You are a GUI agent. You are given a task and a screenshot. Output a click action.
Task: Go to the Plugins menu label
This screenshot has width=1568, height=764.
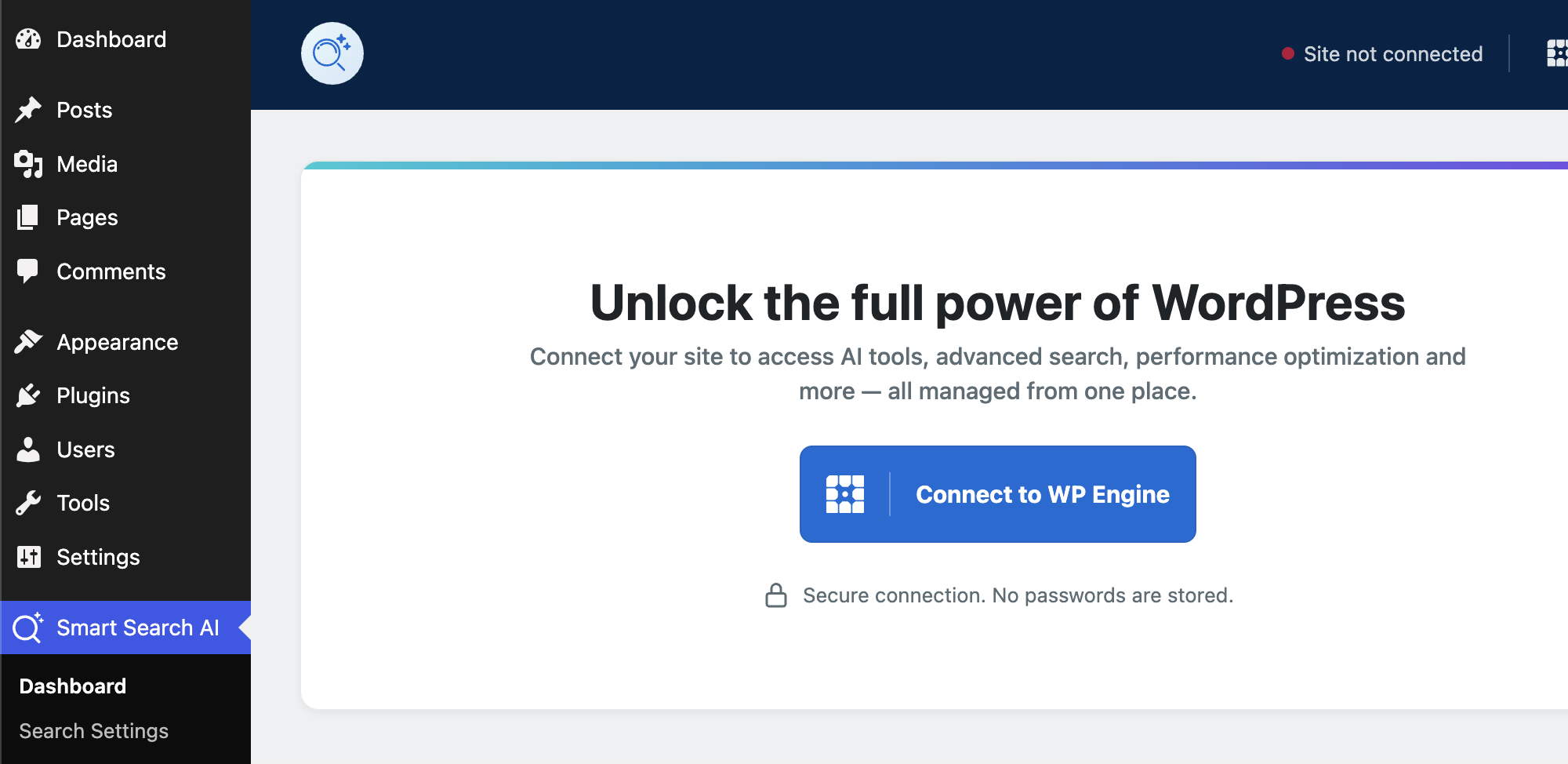93,395
